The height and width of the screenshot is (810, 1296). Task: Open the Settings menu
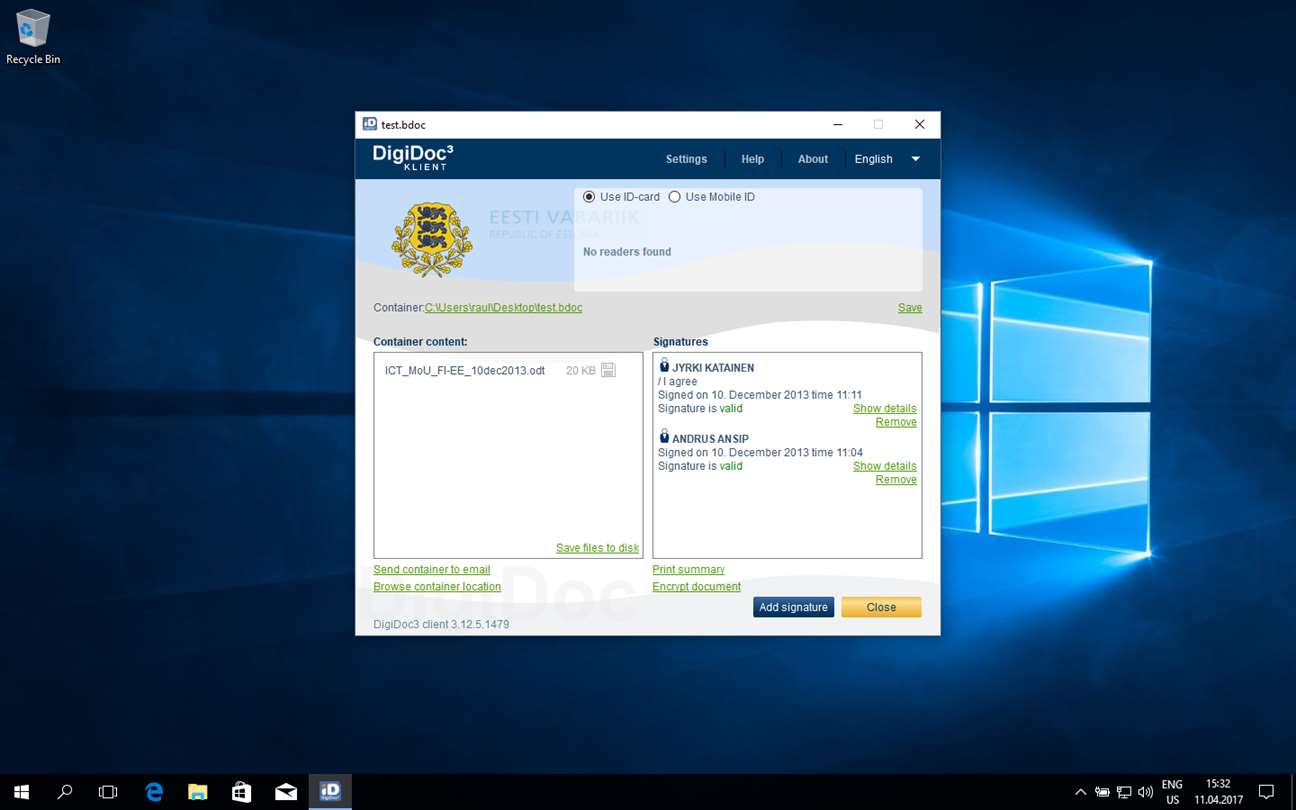(686, 159)
